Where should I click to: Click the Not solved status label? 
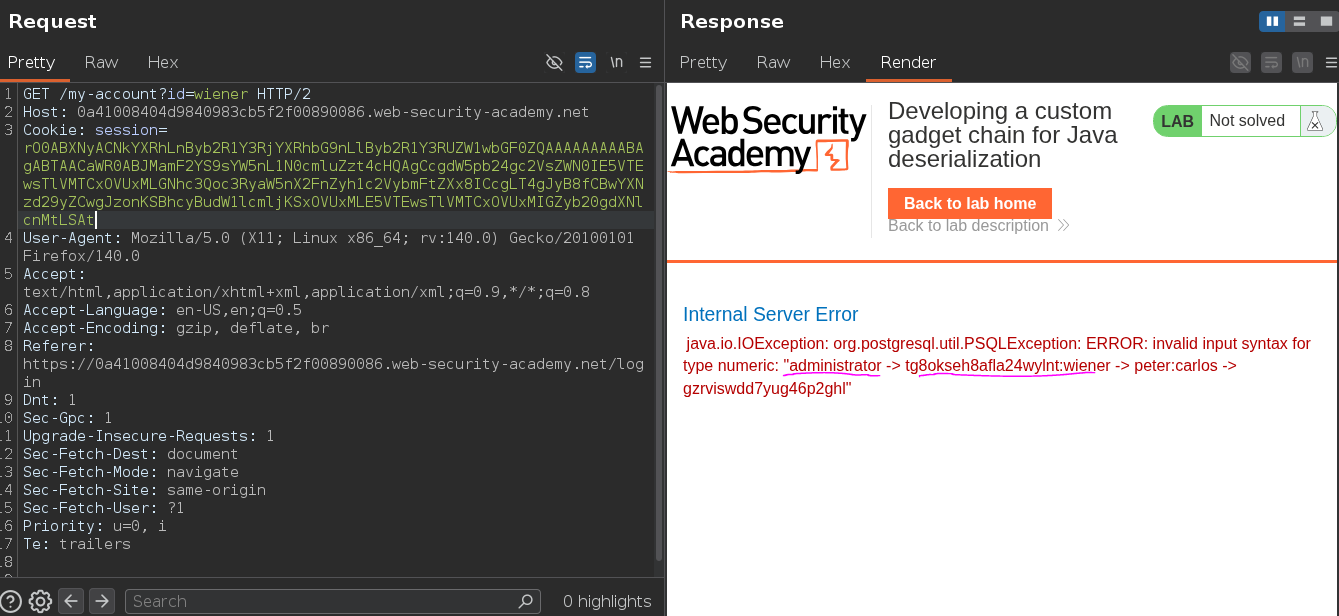coord(1247,121)
